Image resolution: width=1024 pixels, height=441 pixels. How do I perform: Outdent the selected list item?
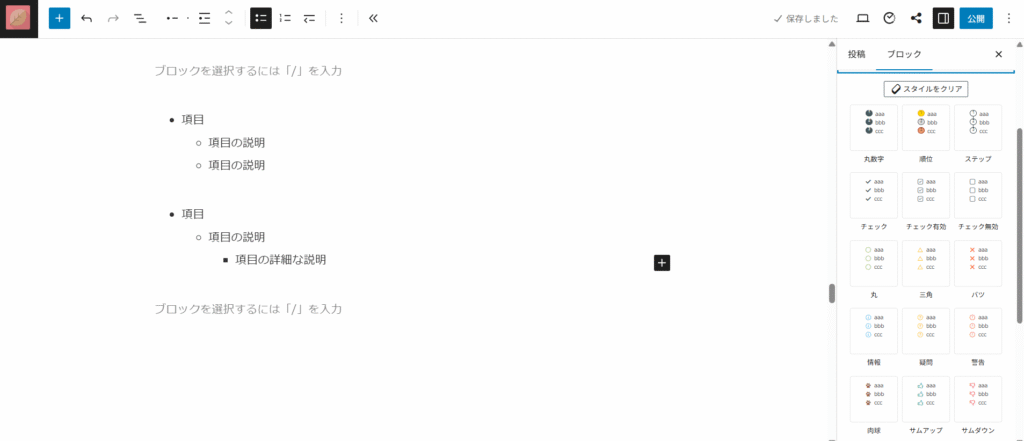tap(310, 18)
